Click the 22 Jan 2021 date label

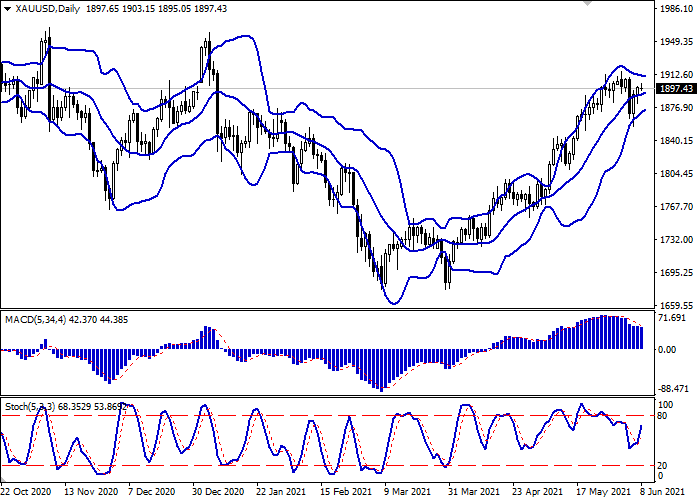[282, 492]
